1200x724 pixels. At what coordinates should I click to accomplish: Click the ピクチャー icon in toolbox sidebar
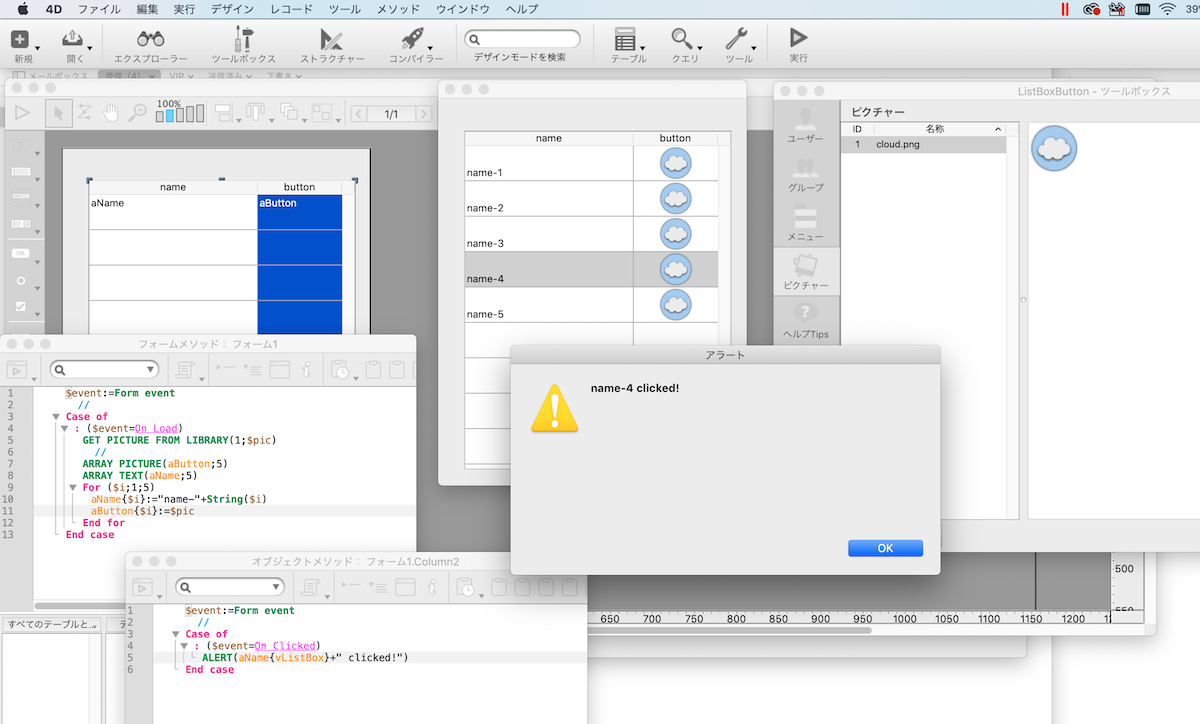[805, 272]
